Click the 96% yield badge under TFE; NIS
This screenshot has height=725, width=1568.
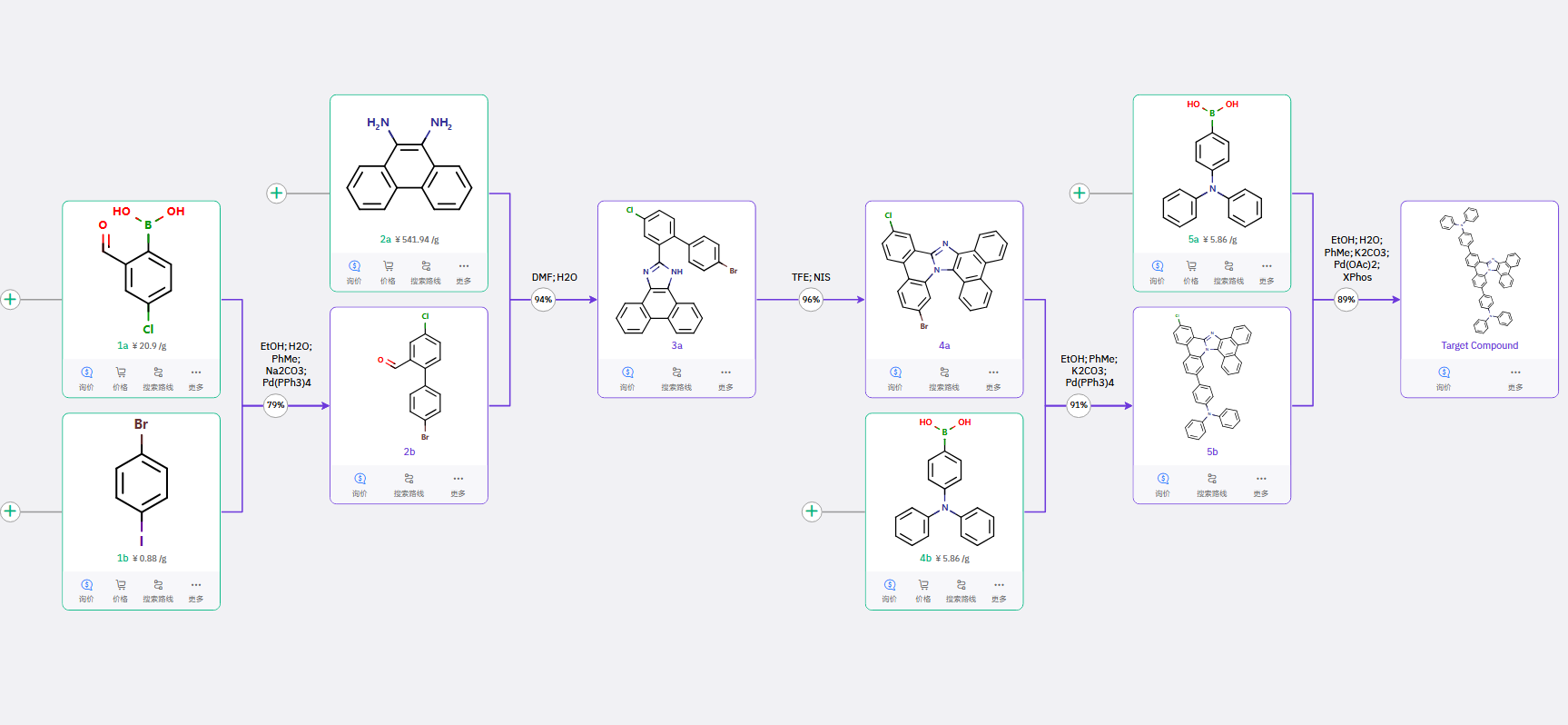pos(811,299)
